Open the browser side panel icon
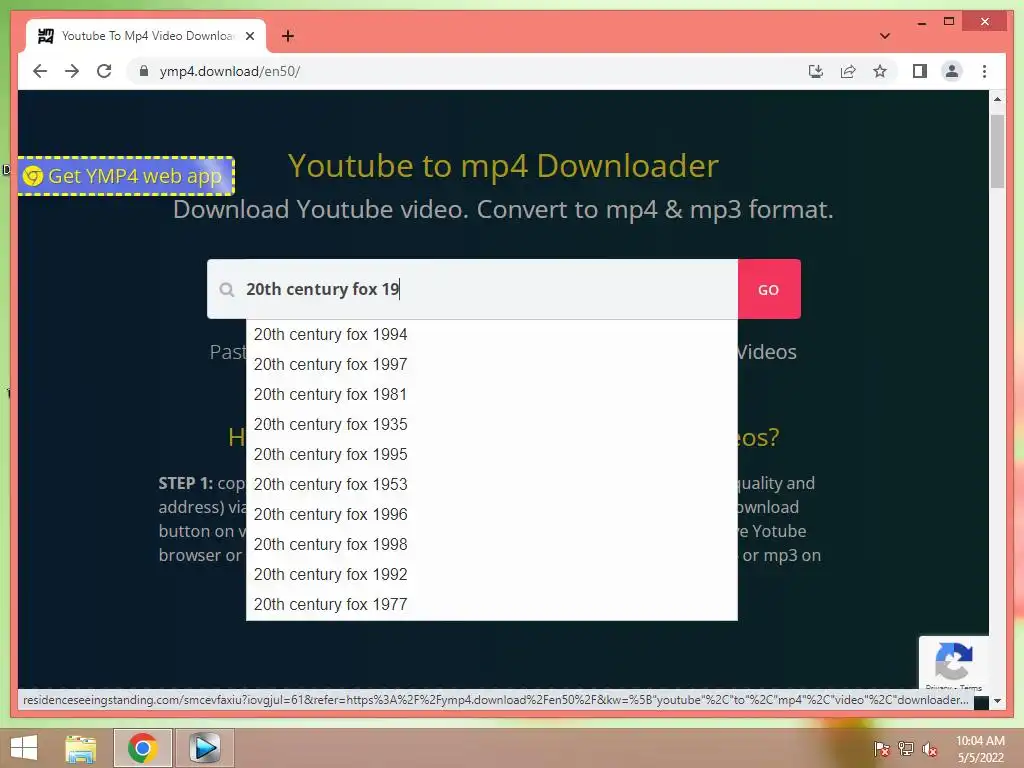 pos(920,71)
